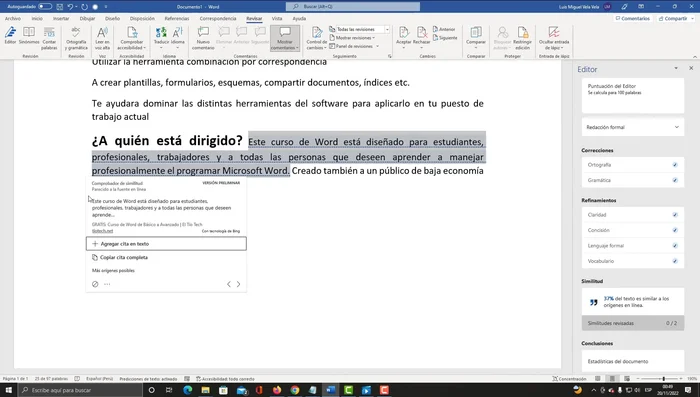The height and width of the screenshot is (397, 700).
Task: Click Ocultar entrada de lápiz
Action: click(554, 38)
